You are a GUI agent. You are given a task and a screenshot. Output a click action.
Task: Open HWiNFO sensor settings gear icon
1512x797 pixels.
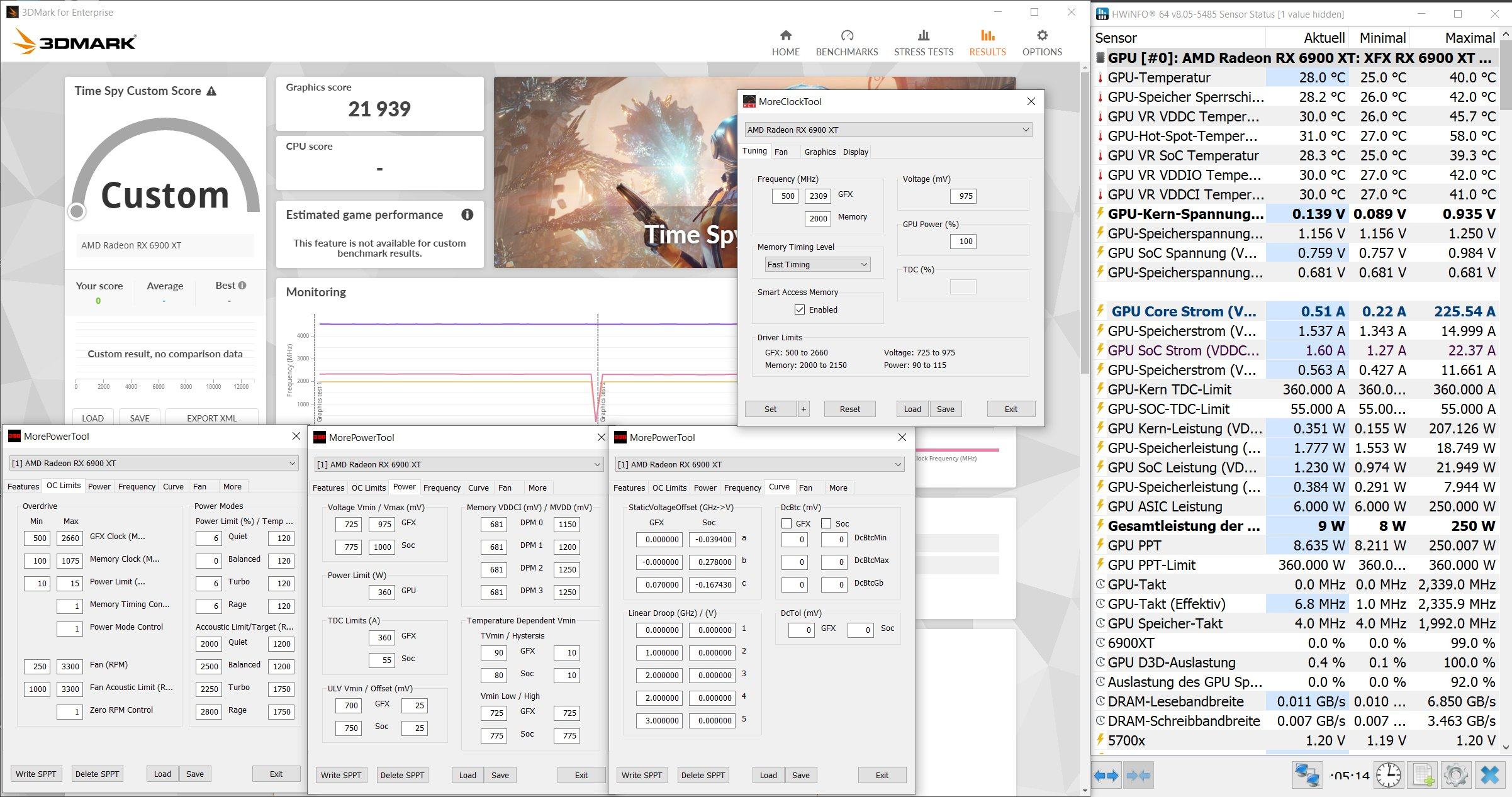pyautogui.click(x=1456, y=775)
